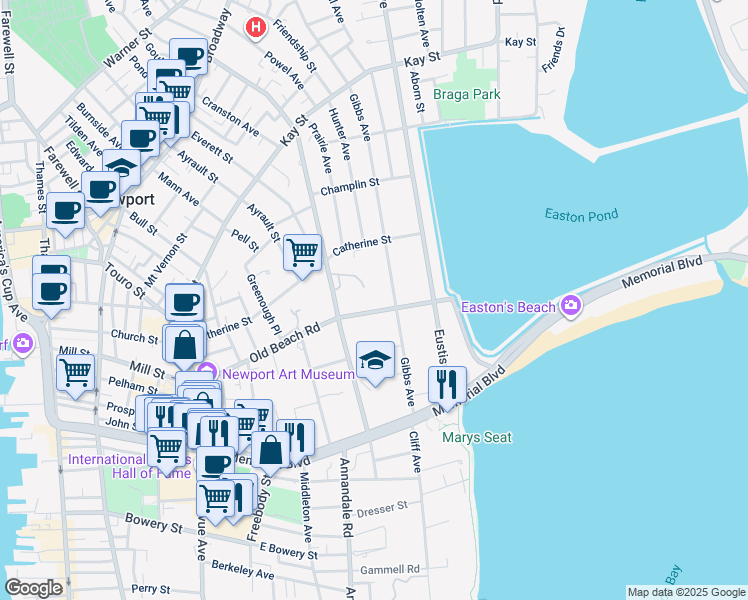Select the shopping bag marker near Freebody St
Image resolution: width=748 pixels, height=600 pixels.
click(270, 449)
